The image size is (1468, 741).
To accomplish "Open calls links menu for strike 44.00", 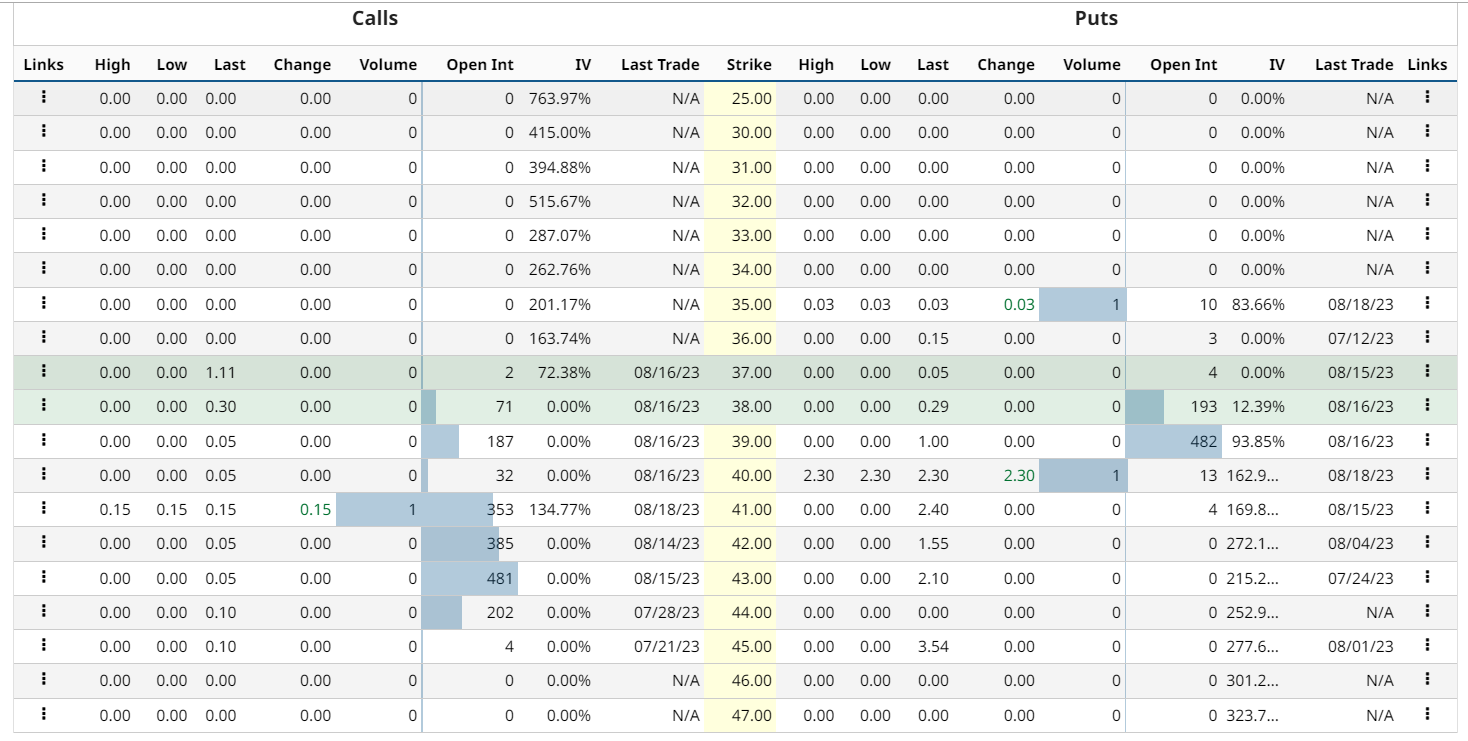I will pyautogui.click(x=44, y=611).
